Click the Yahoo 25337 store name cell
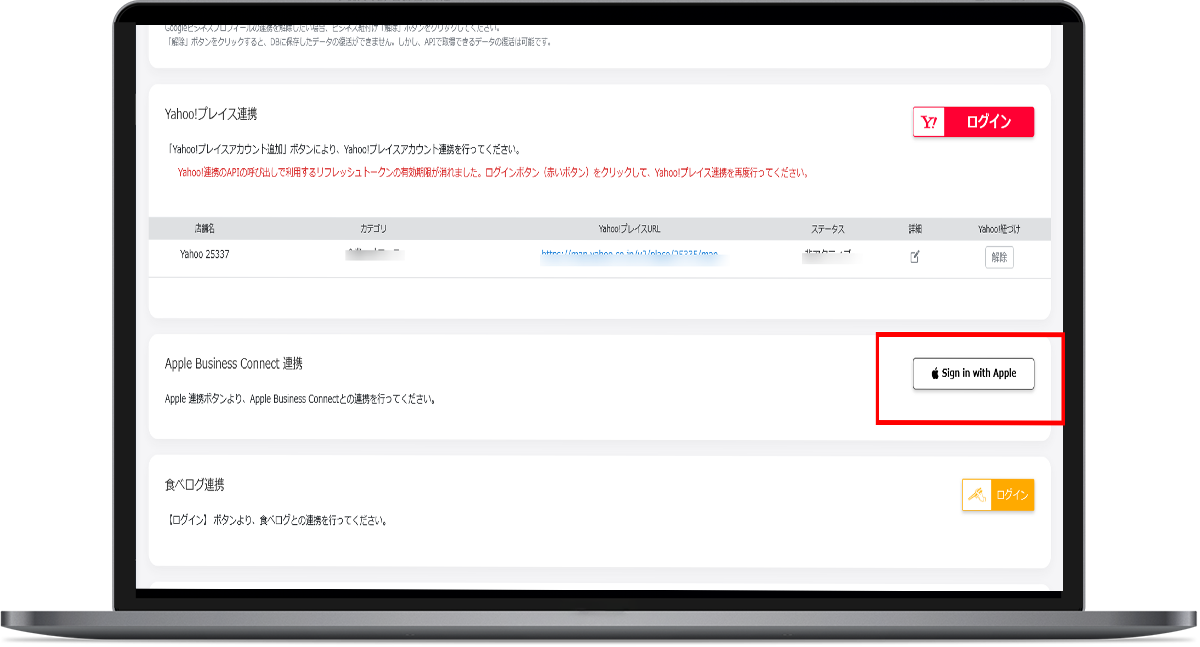Screen dimensions: 1200x647 point(205,257)
